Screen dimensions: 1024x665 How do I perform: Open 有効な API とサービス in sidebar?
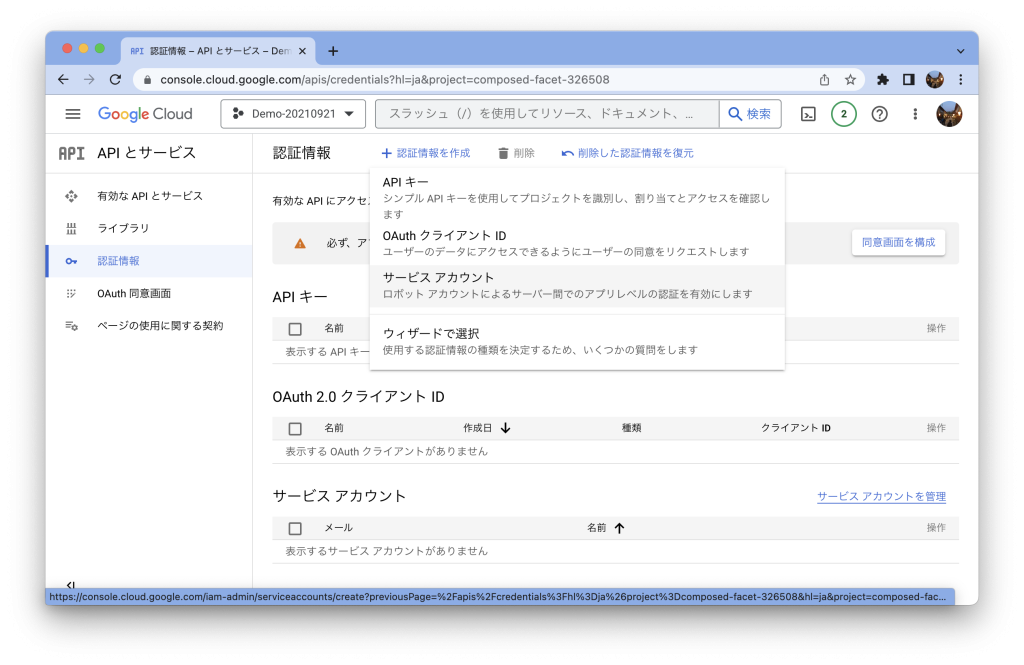point(150,196)
